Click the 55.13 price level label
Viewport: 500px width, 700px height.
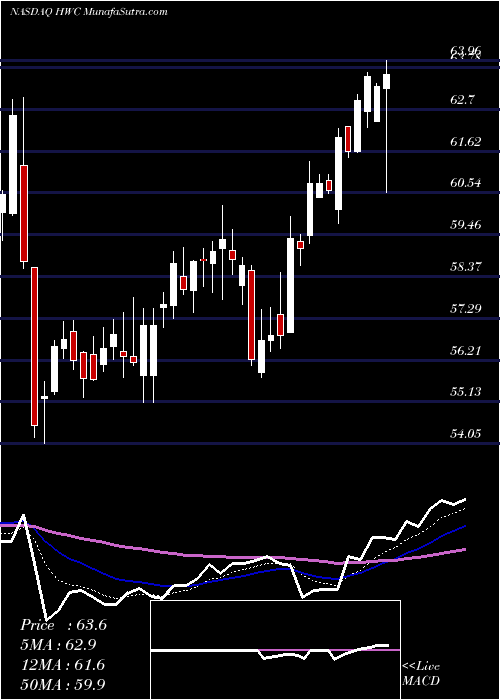tap(466, 392)
